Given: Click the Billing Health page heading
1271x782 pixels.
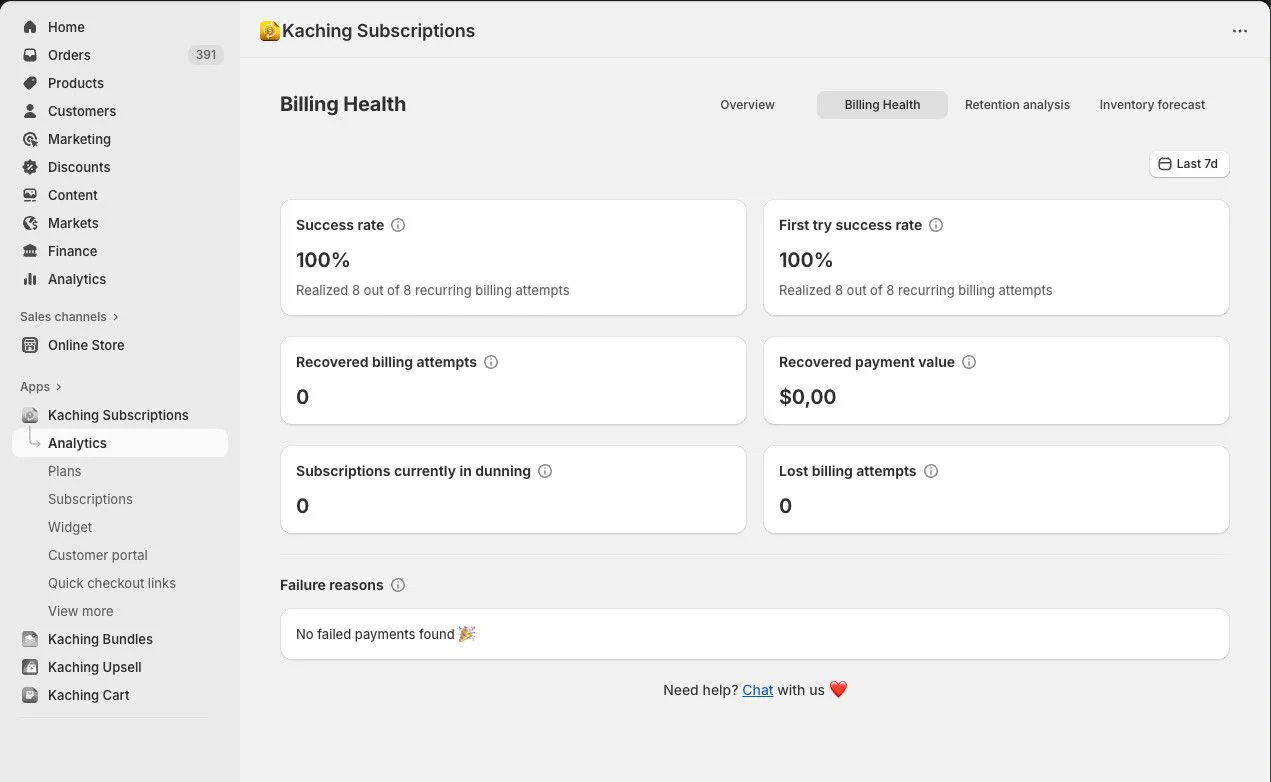Looking at the screenshot, I should coord(343,104).
